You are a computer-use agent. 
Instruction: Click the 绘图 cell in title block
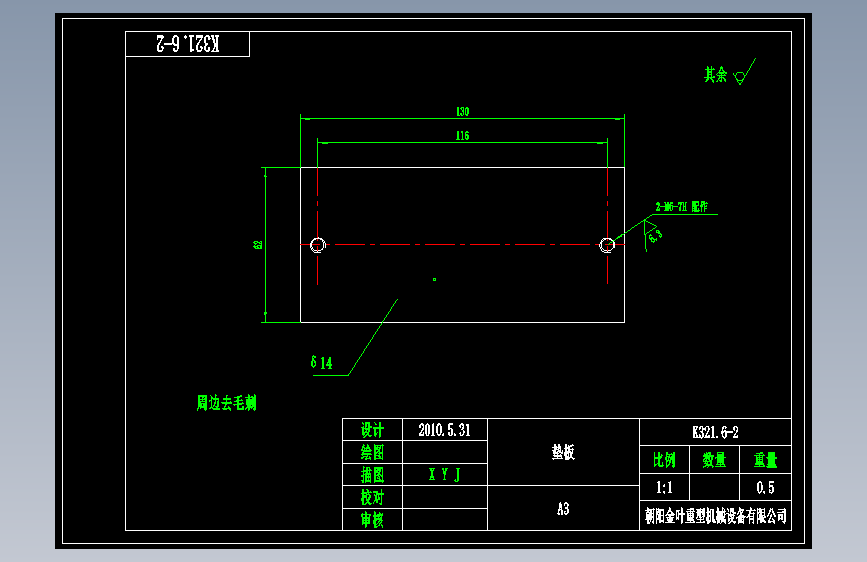372,452
